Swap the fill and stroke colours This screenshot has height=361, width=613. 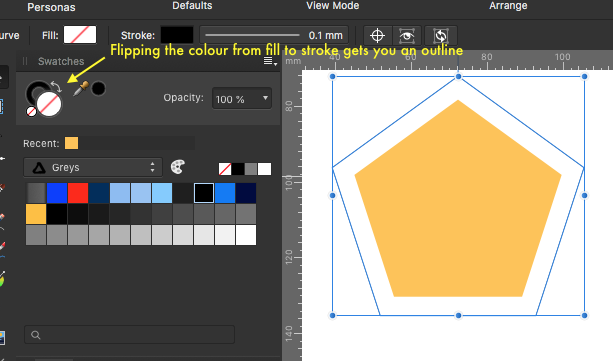(56, 86)
